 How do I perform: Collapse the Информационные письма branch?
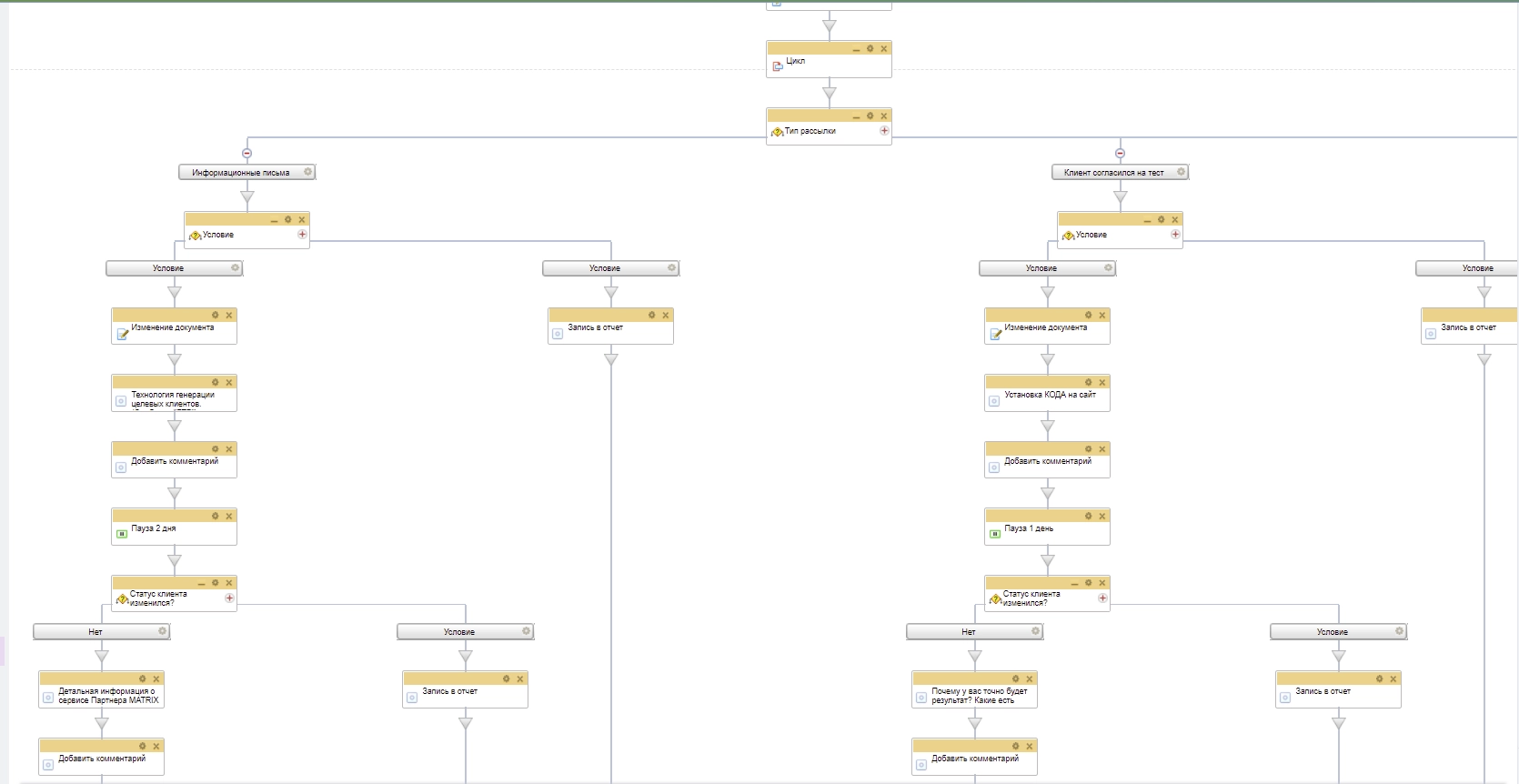(x=246, y=154)
